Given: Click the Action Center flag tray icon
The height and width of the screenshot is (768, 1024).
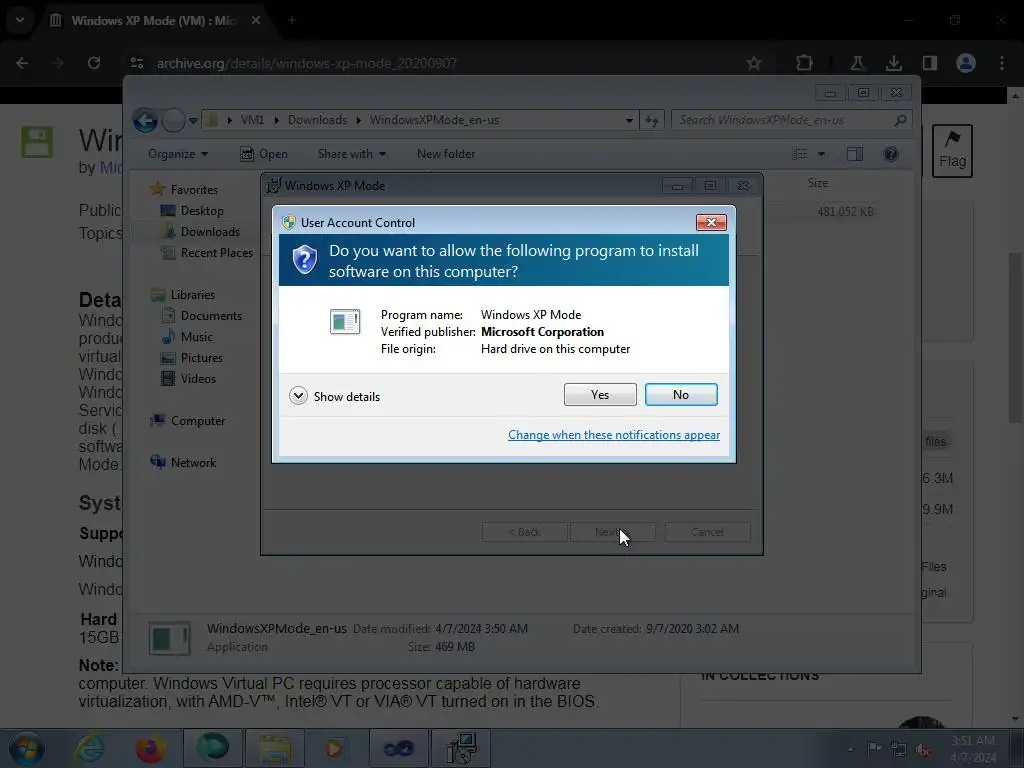Looking at the screenshot, I should point(874,748).
